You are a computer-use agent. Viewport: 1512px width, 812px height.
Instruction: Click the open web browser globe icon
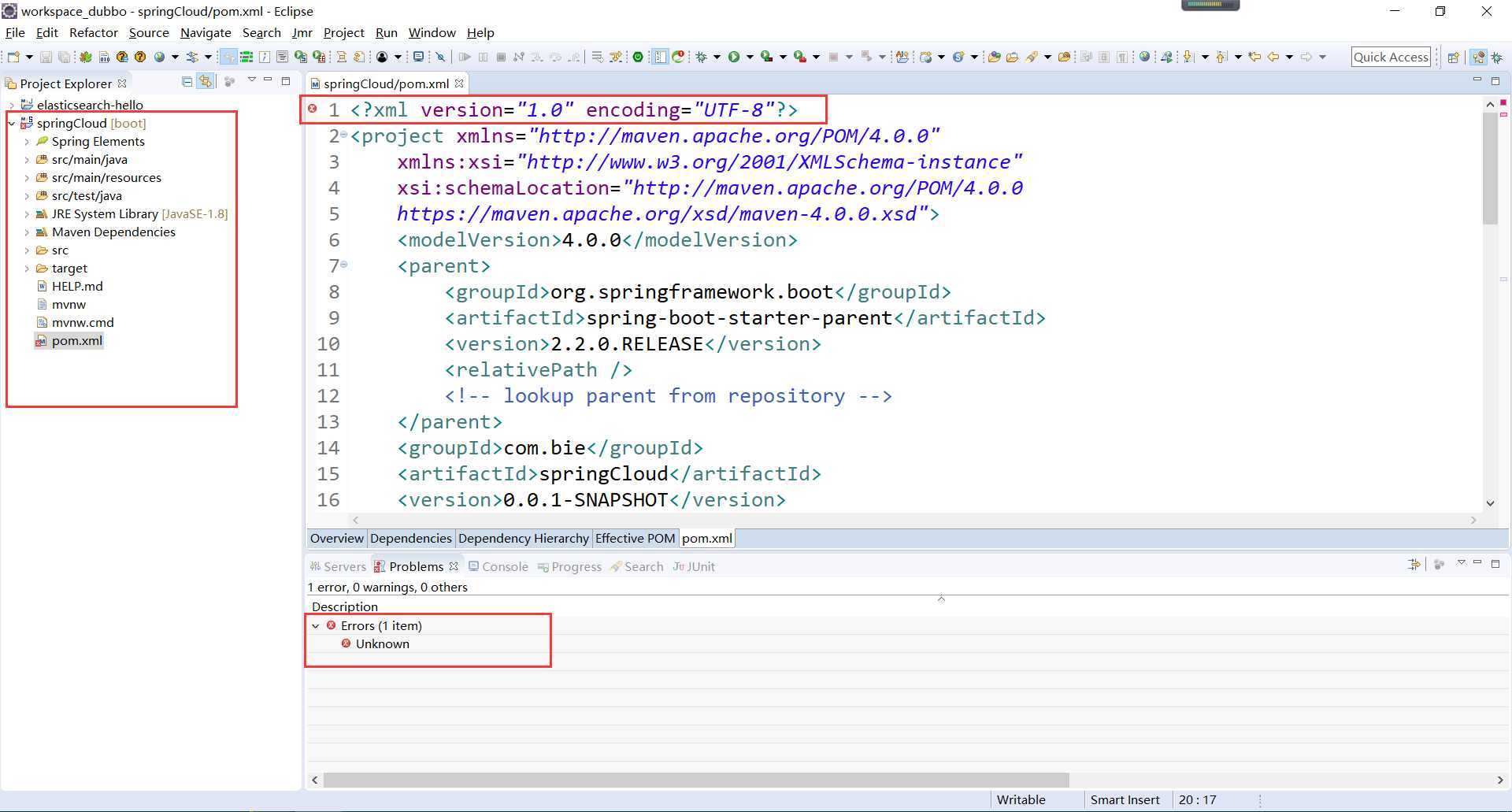tap(1144, 57)
